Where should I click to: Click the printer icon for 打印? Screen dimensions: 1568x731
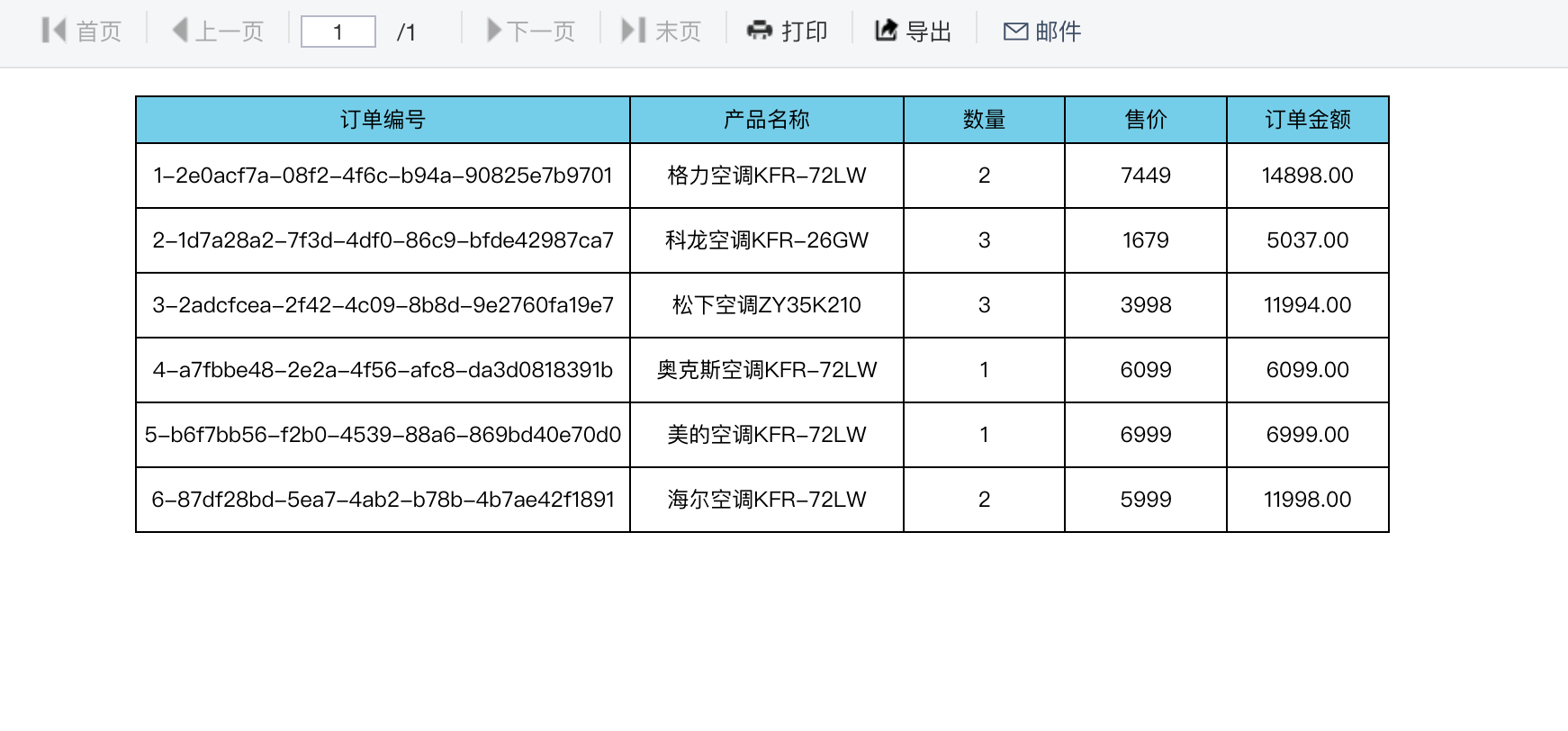pyautogui.click(x=760, y=31)
